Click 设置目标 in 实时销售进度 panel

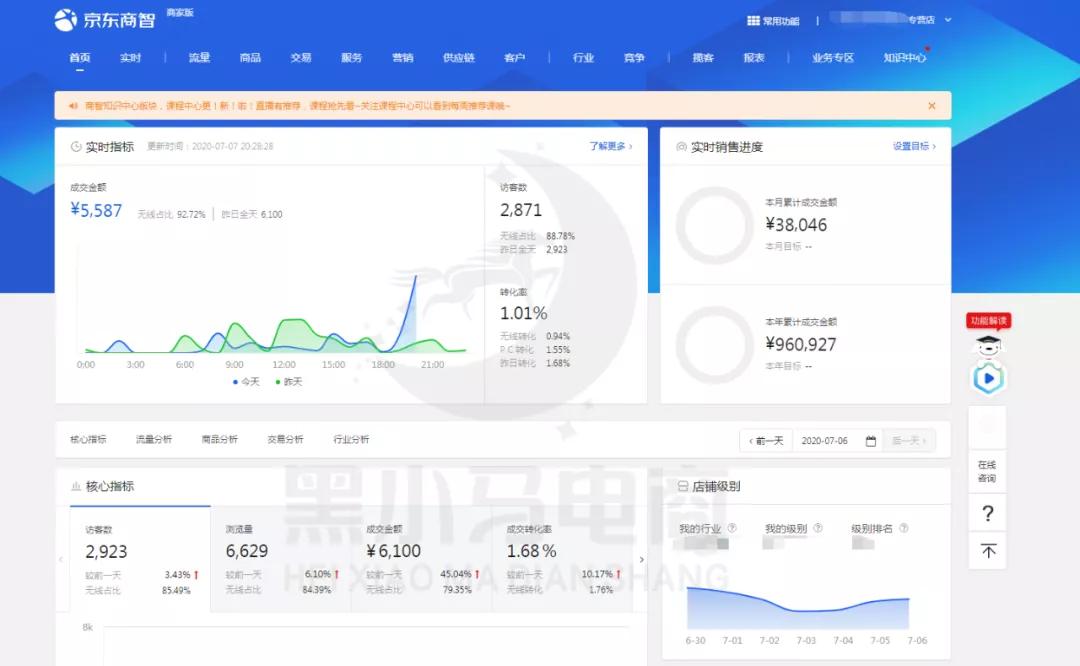pos(912,145)
